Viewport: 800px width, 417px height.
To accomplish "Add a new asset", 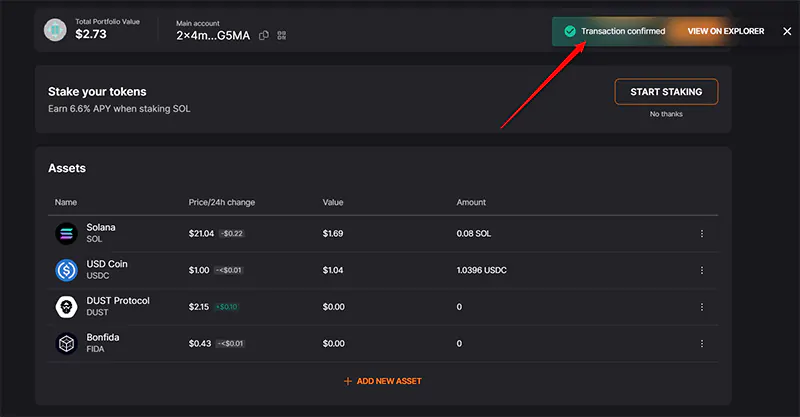I will (382, 381).
